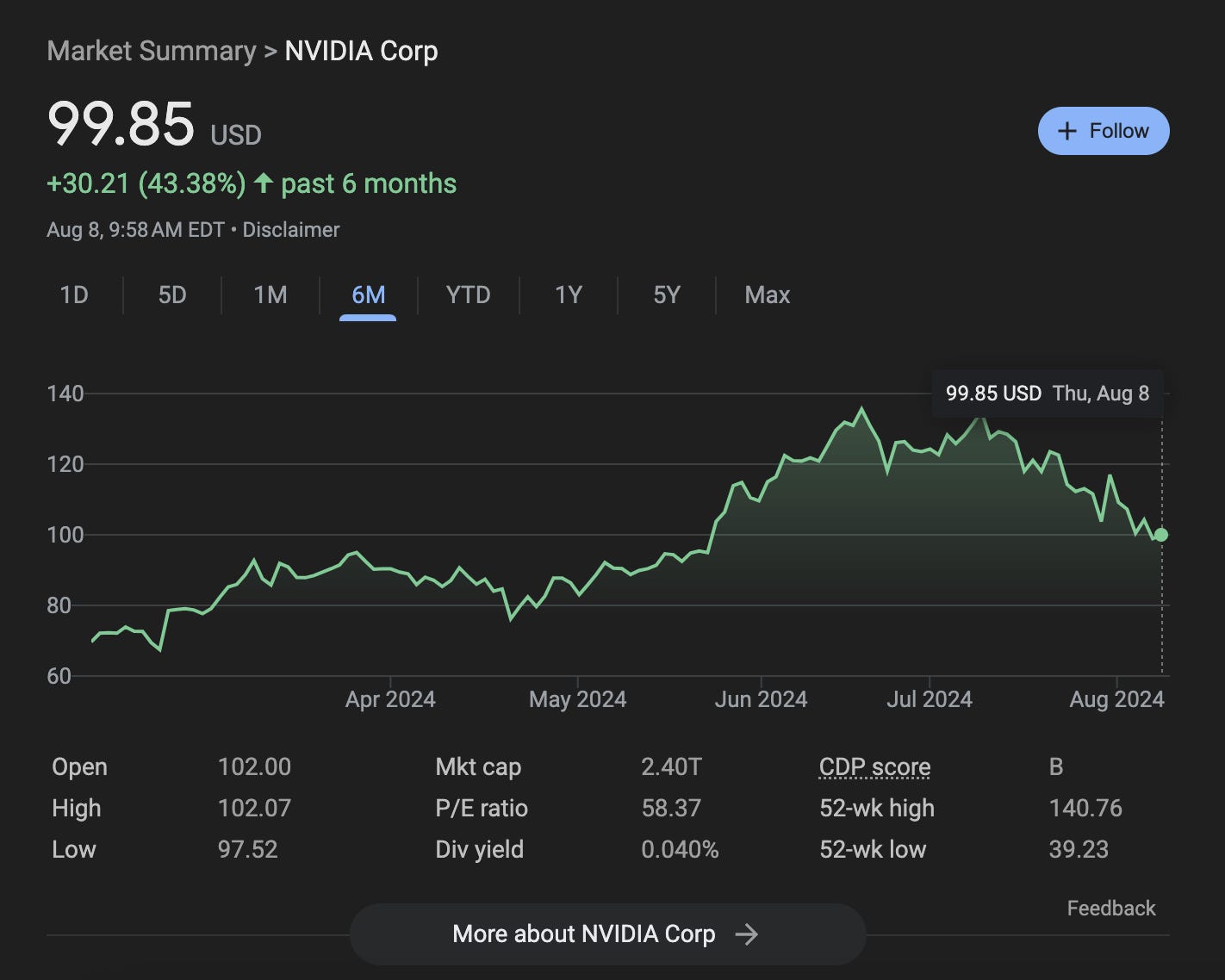Click the 52-wk low value 39.23
1225x980 pixels.
coord(1079,849)
